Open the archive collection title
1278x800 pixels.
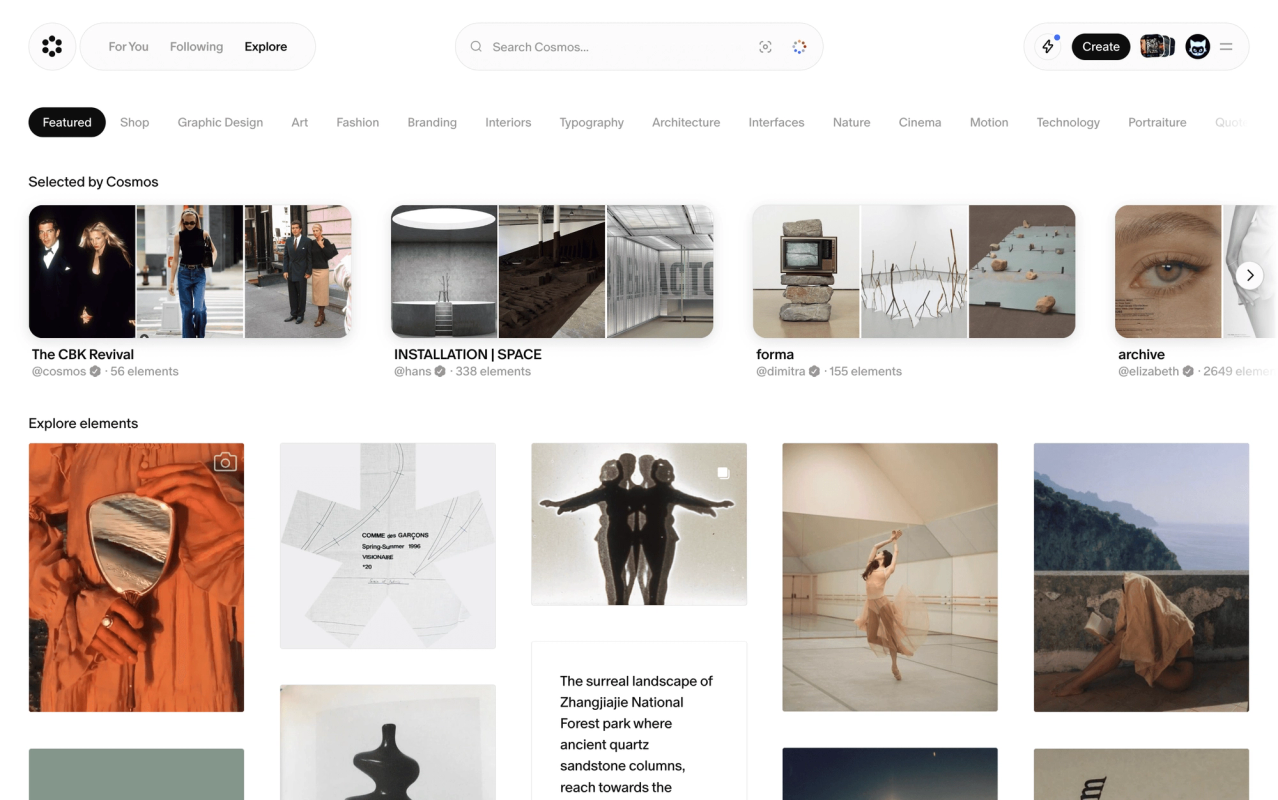pyautogui.click(x=1141, y=354)
